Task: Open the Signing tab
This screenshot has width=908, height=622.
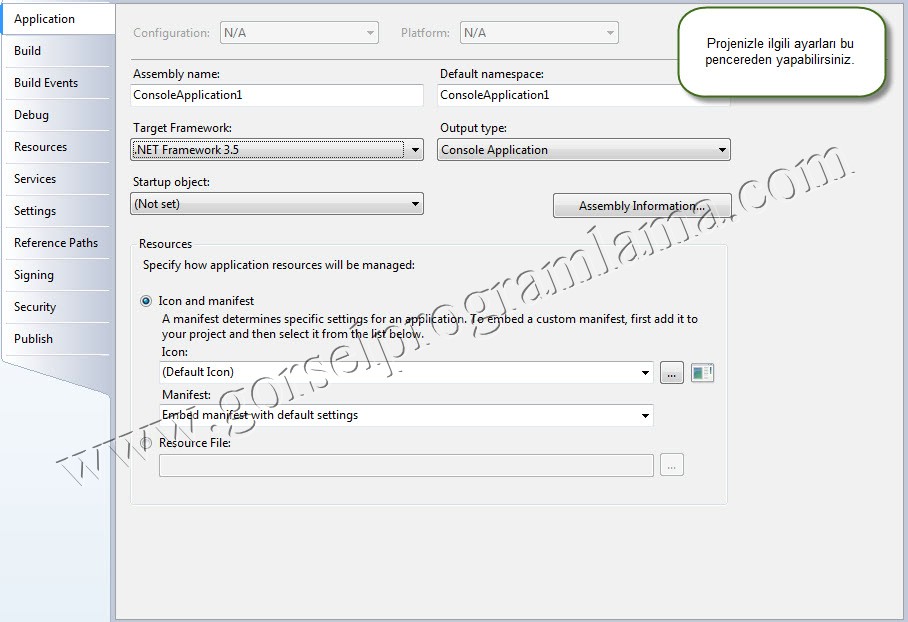Action: tap(34, 275)
